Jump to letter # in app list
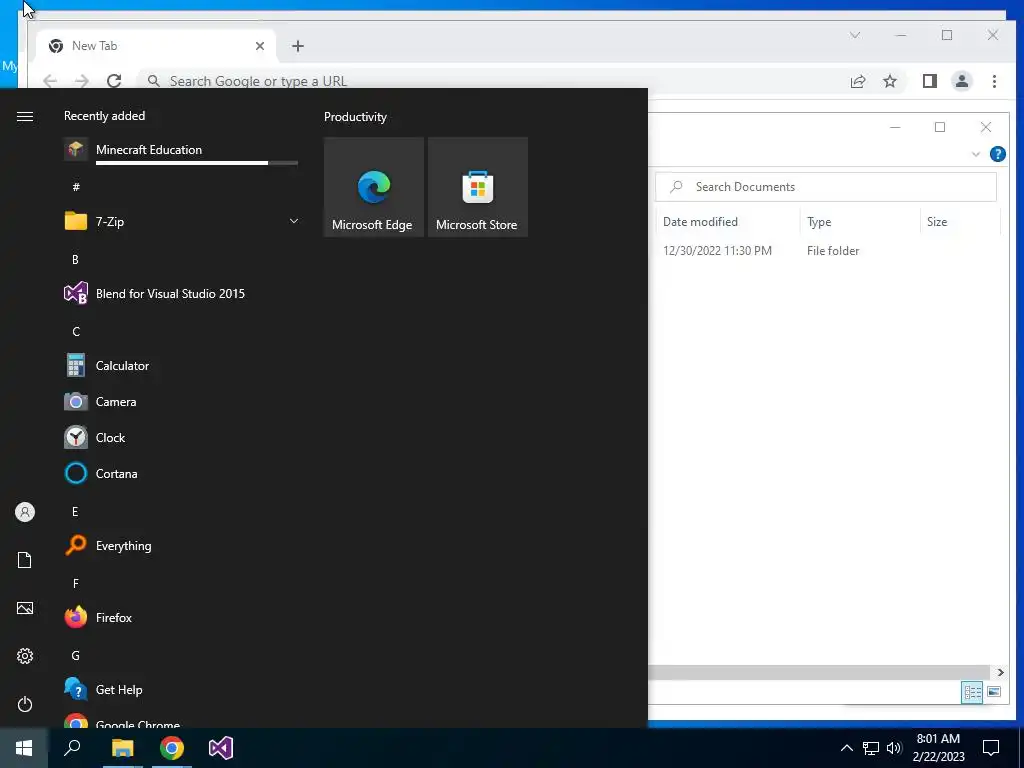The height and width of the screenshot is (768, 1024). point(76,187)
